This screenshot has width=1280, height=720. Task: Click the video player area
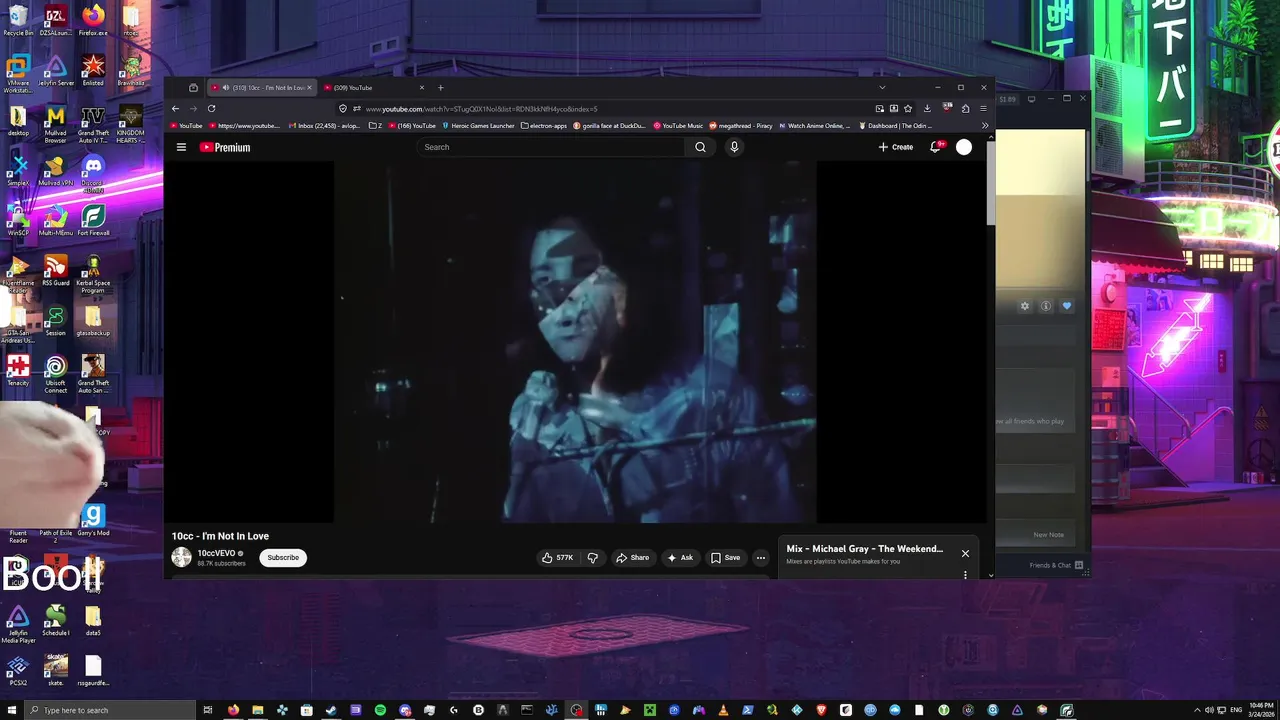575,343
